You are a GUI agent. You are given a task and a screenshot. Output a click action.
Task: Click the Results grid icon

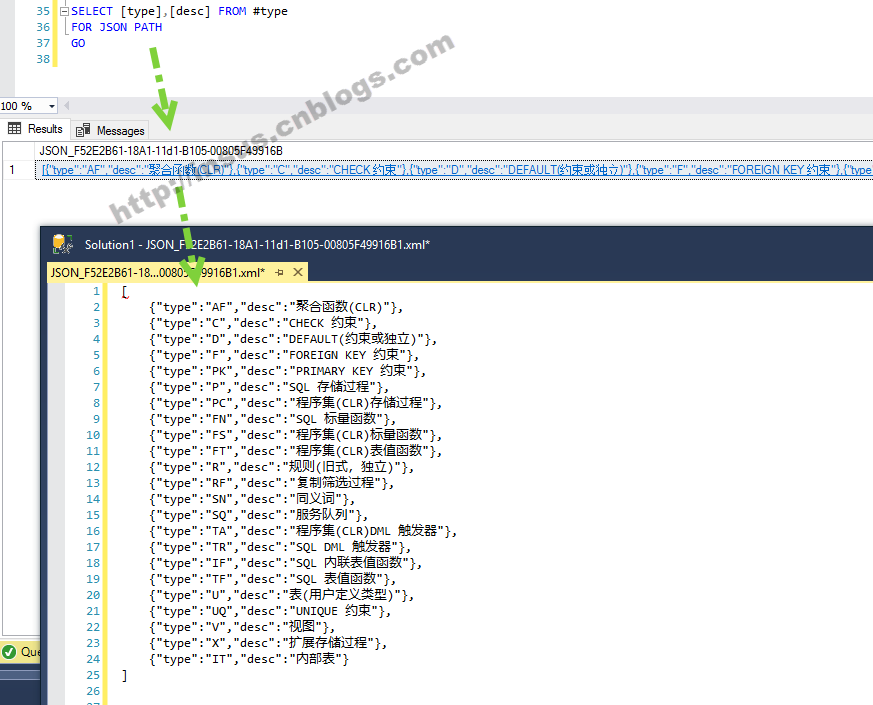point(15,129)
